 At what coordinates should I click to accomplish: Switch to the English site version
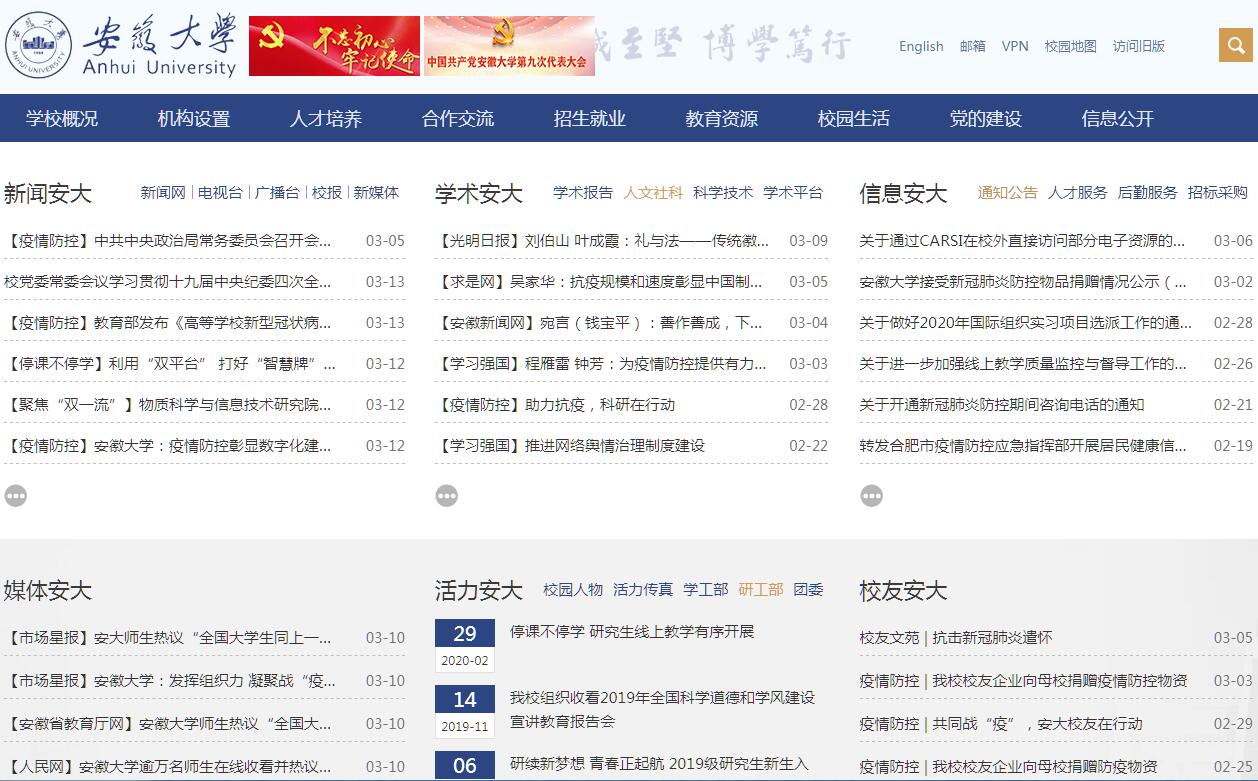921,46
